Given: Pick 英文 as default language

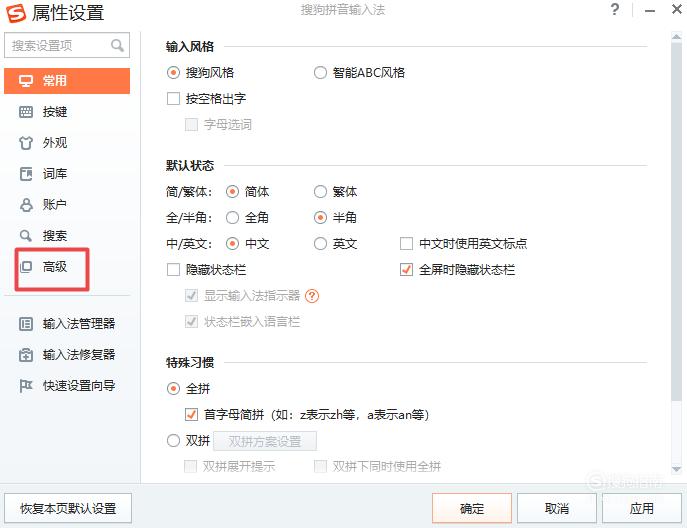Looking at the screenshot, I should coord(320,244).
